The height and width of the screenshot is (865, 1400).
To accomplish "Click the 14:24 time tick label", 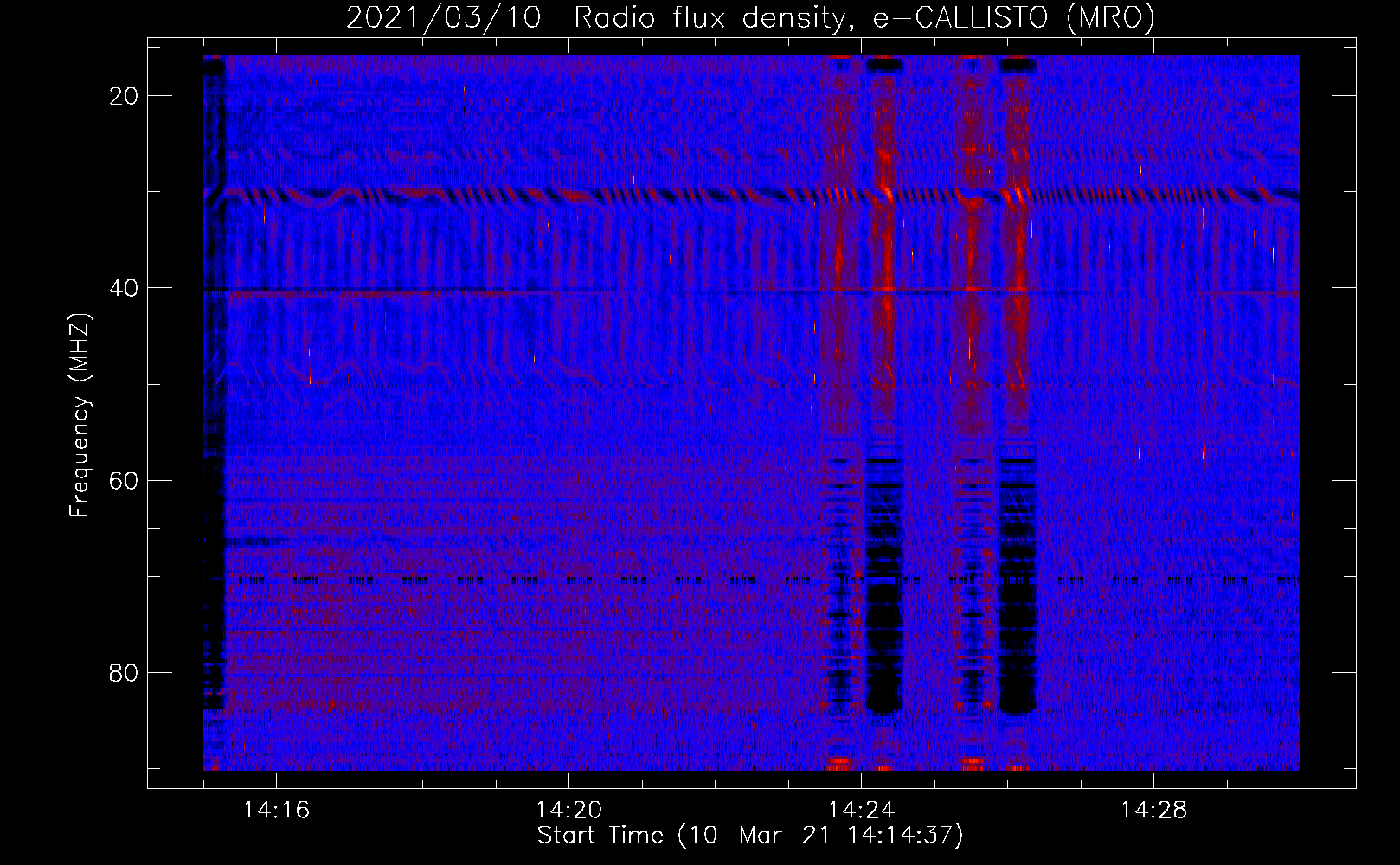I will 861,811.
